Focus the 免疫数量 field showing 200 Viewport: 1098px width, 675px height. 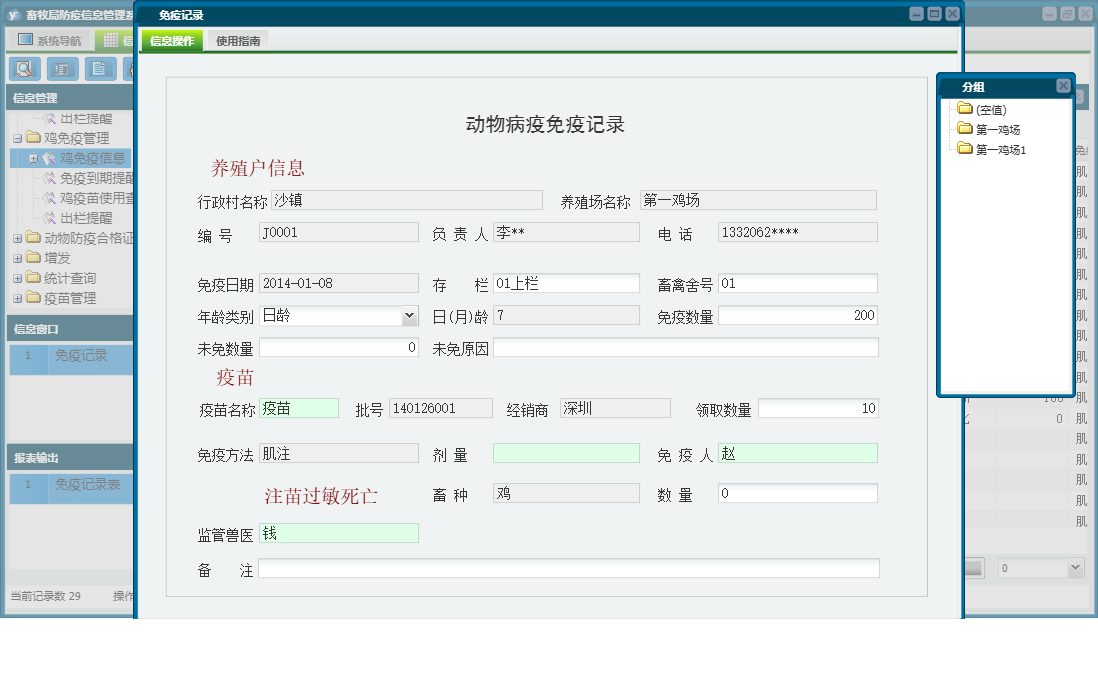pyautogui.click(x=797, y=316)
